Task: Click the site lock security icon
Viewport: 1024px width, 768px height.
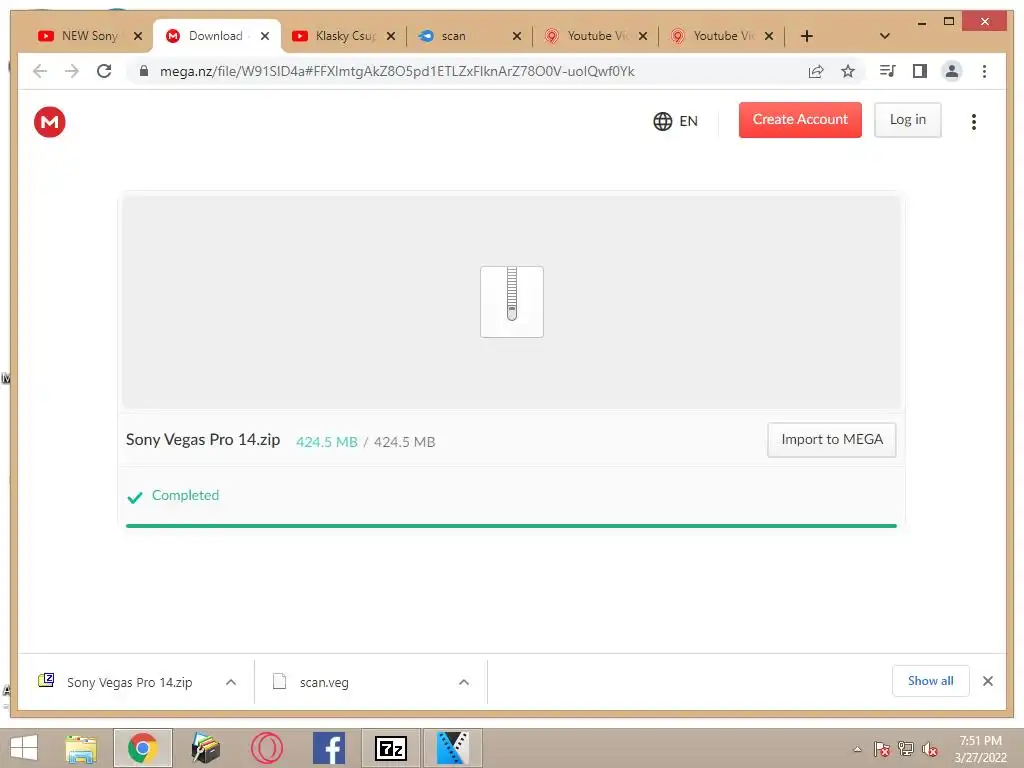Action: [144, 71]
